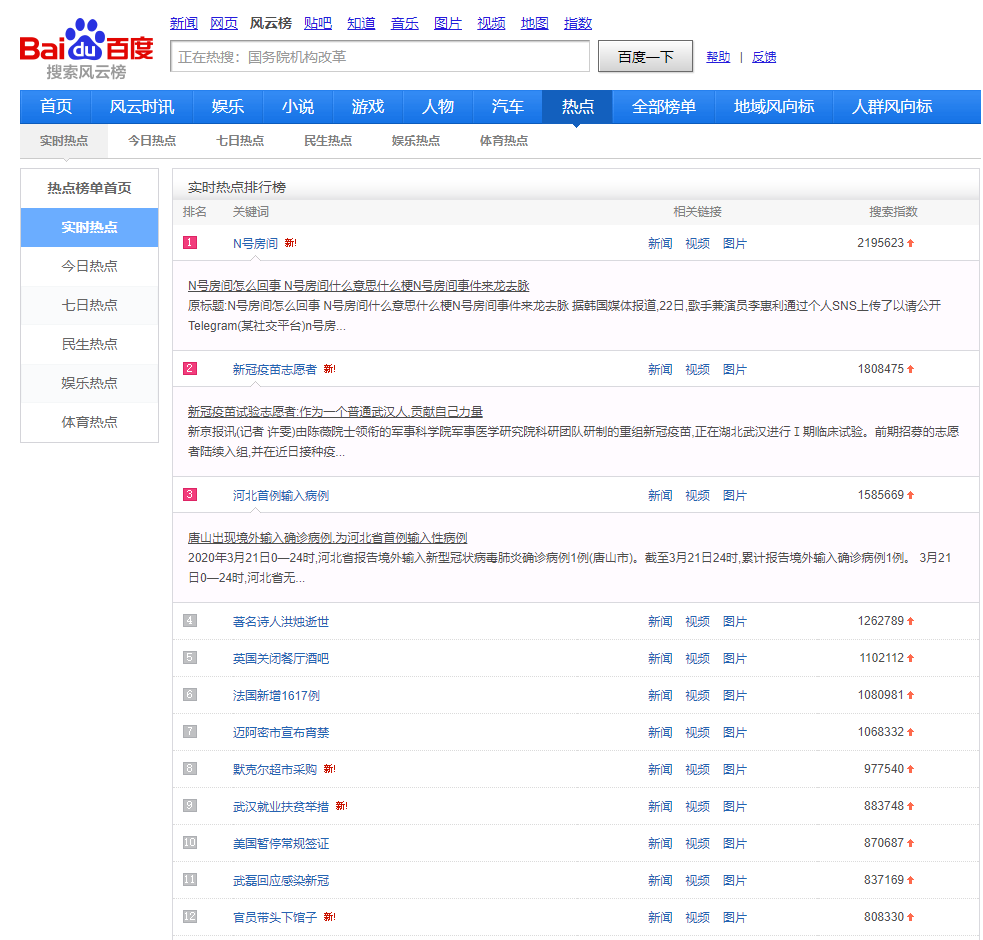Select the 今日热点 sub-tab under the navigation
The width and height of the screenshot is (983, 940).
click(x=152, y=140)
